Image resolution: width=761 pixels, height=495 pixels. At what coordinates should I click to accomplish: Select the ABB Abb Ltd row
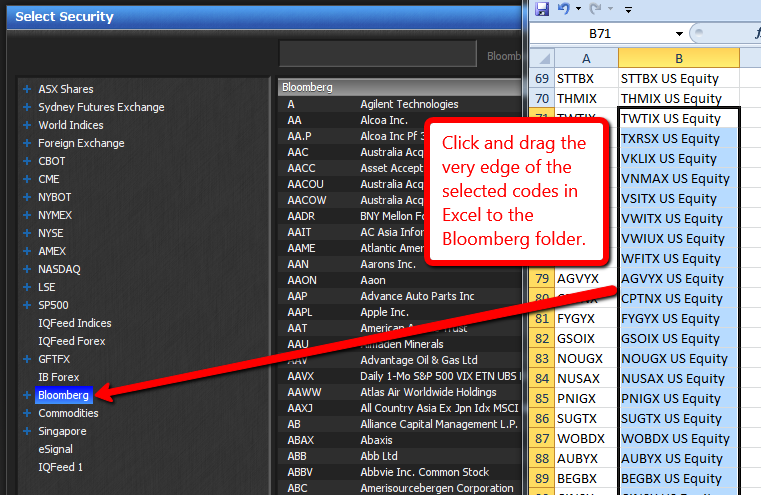399,457
